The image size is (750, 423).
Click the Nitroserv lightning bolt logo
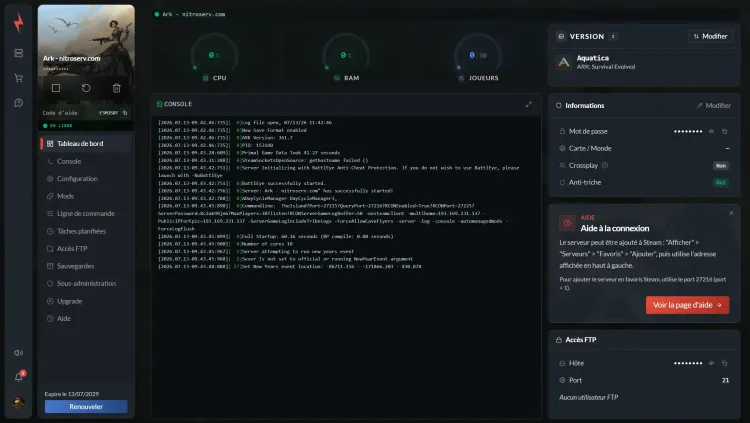point(18,22)
